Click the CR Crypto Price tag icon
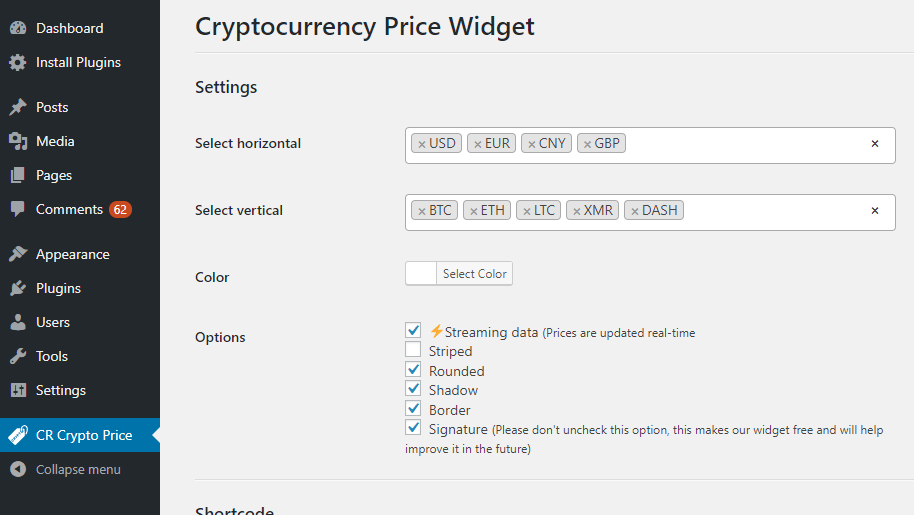Image resolution: width=914 pixels, height=515 pixels. [x=18, y=435]
